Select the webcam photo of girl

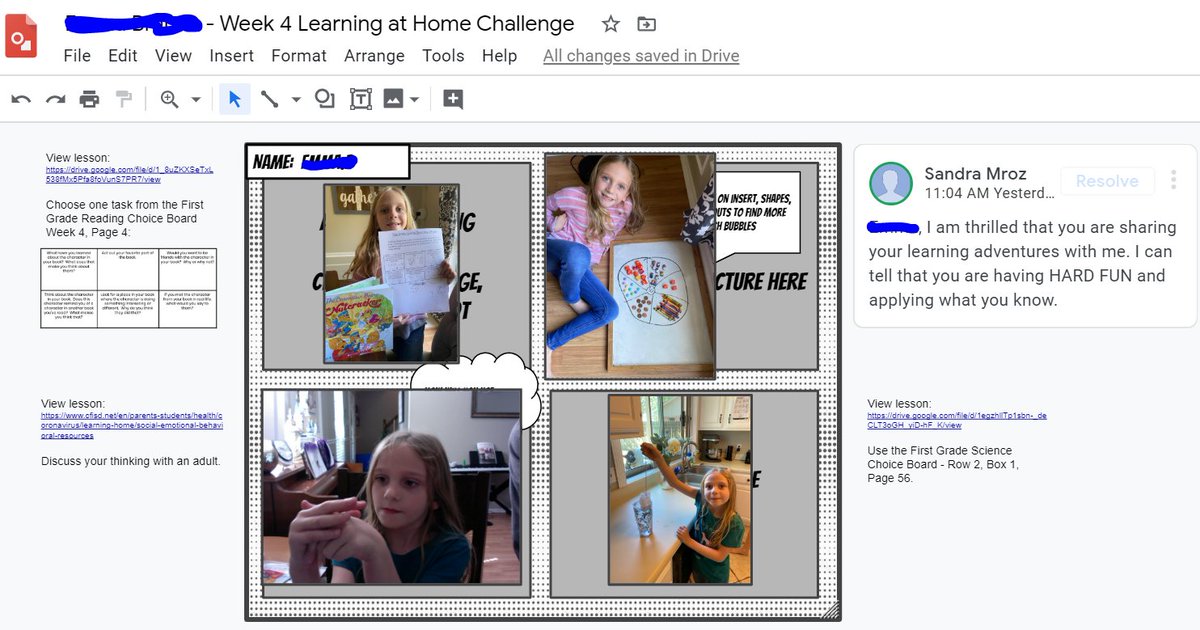[x=391, y=487]
